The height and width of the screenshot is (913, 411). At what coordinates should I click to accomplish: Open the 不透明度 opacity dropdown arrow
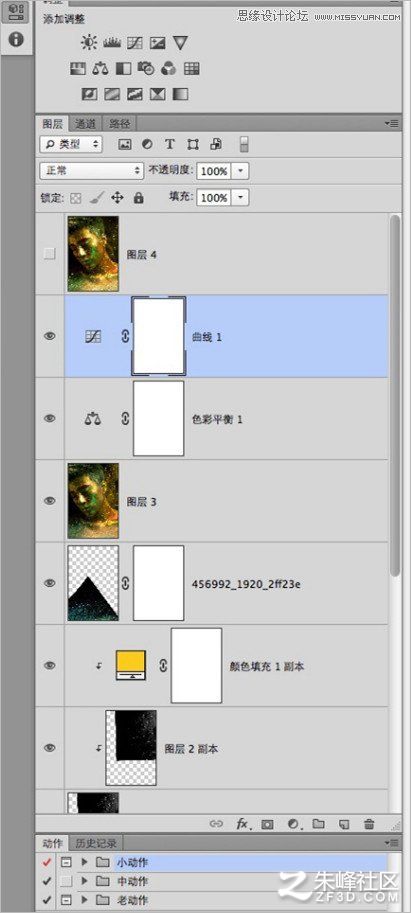(242, 171)
